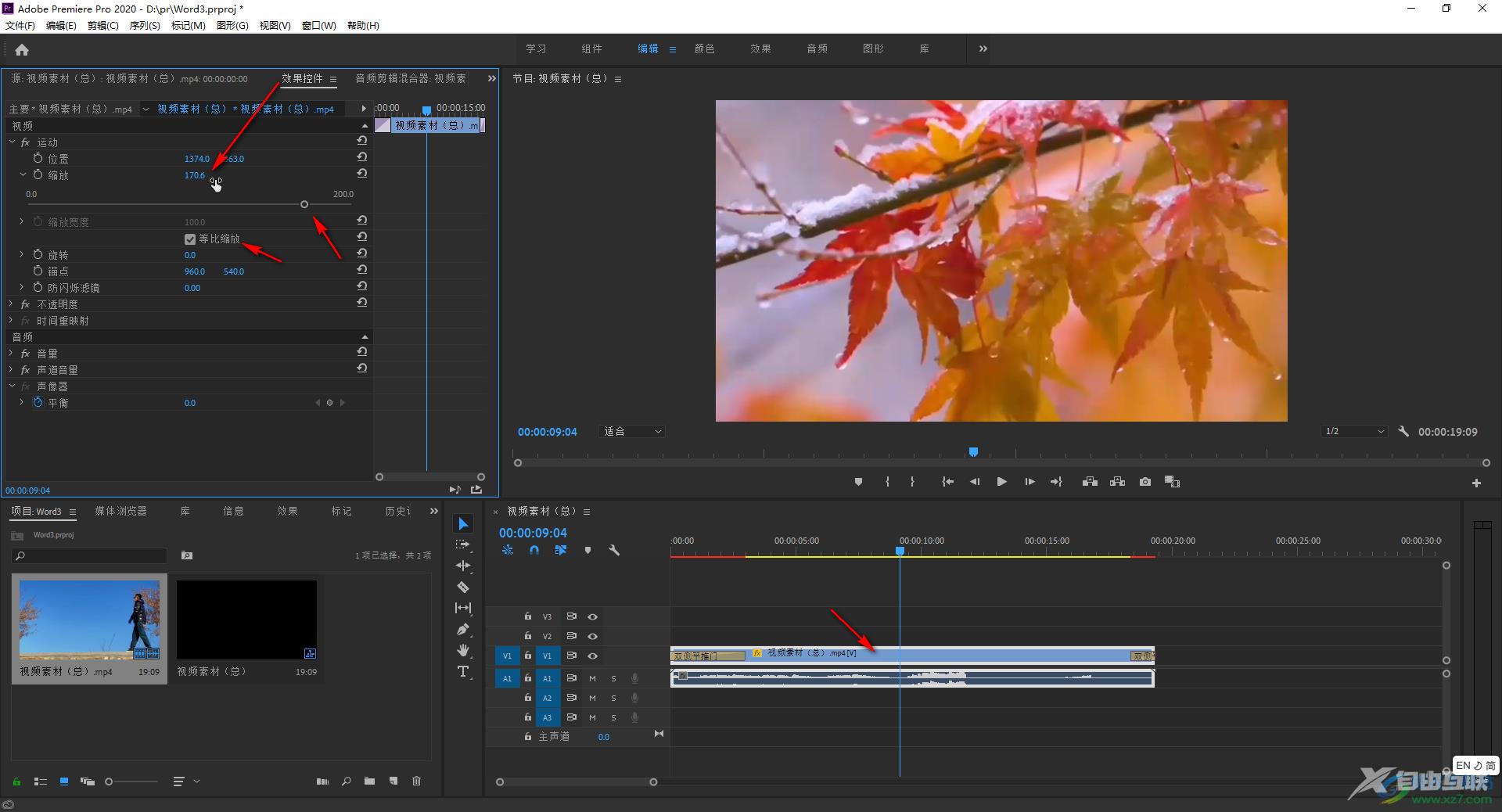Collapse the 缩放 property
The width and height of the screenshot is (1502, 812).
point(23,174)
